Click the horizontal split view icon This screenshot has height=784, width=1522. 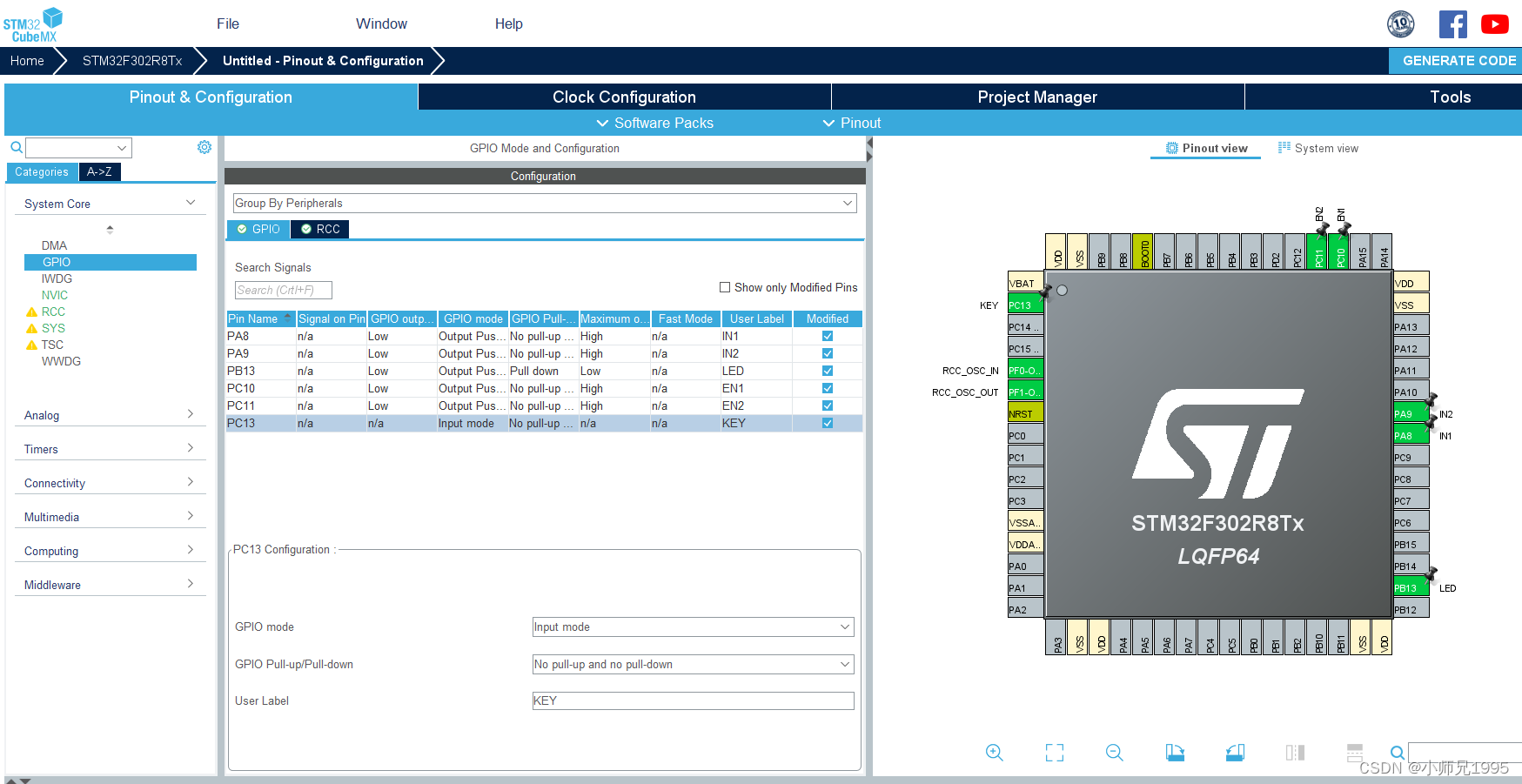click(1355, 753)
